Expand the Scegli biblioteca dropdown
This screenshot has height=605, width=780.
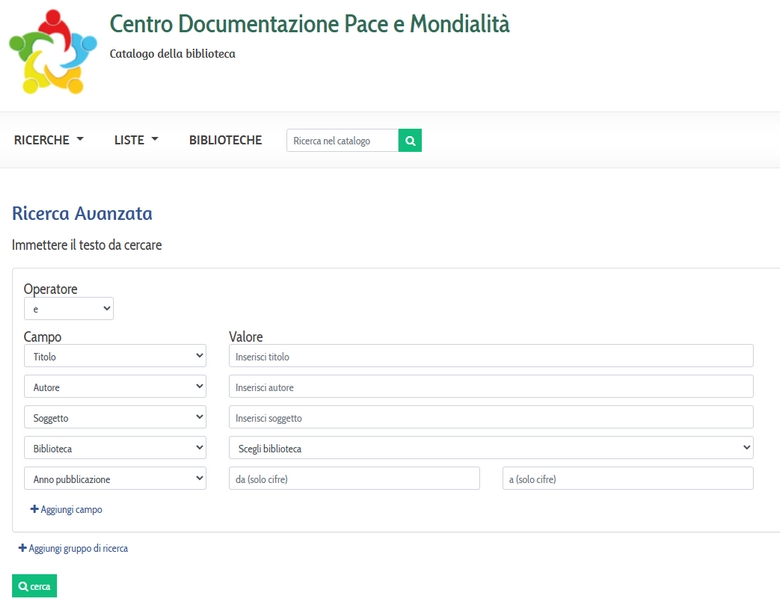pyautogui.click(x=491, y=448)
